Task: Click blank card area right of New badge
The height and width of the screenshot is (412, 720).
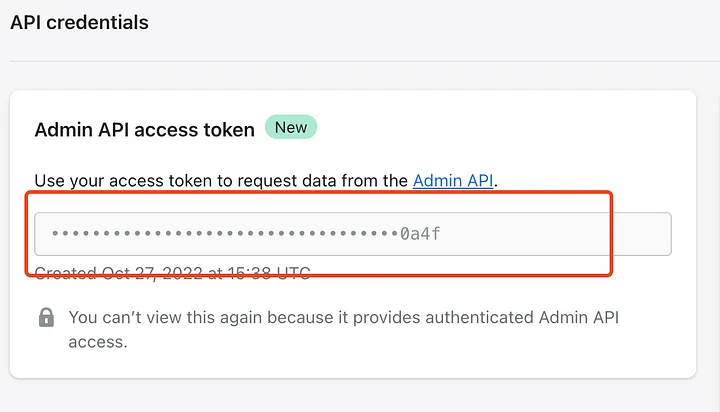Action: coord(500,127)
